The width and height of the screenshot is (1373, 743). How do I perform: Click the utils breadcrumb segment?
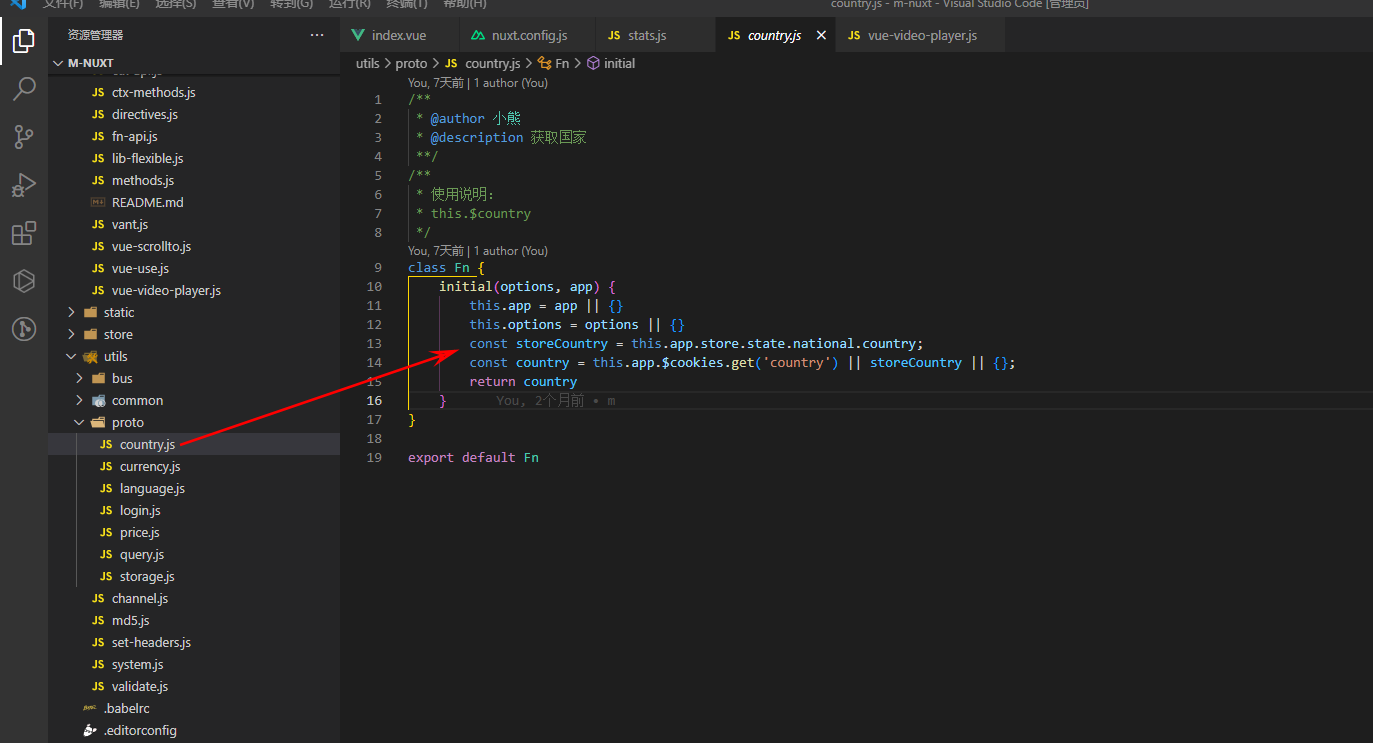(368, 63)
